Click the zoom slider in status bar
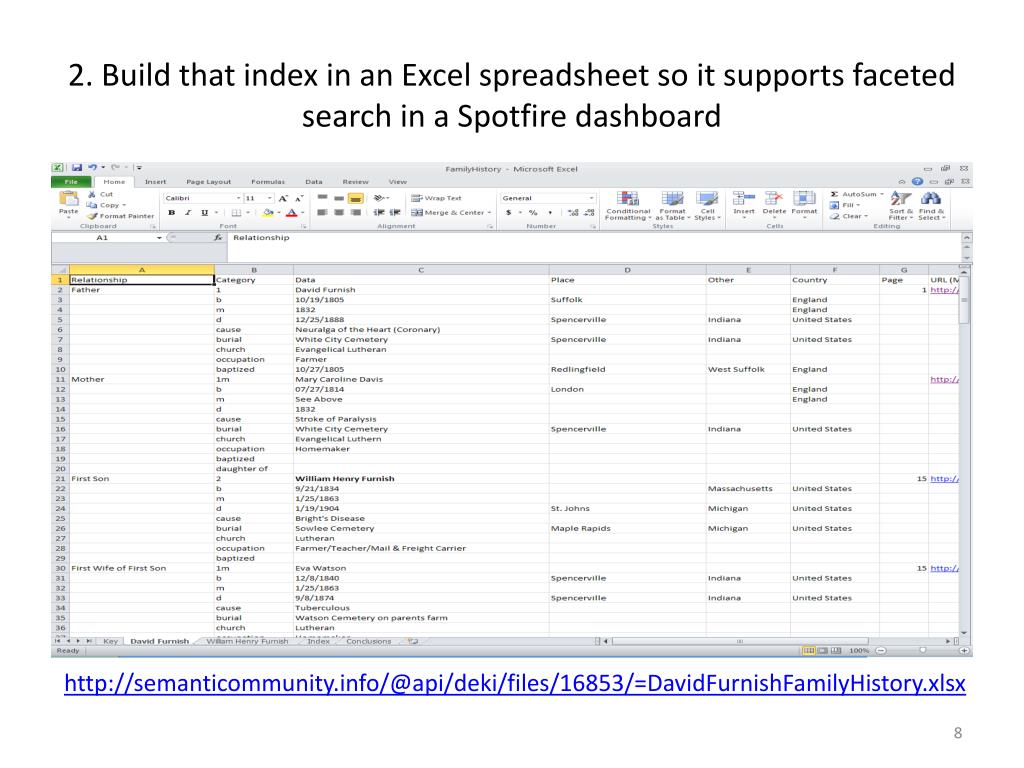Screen dimensions: 1024x768 [922, 650]
